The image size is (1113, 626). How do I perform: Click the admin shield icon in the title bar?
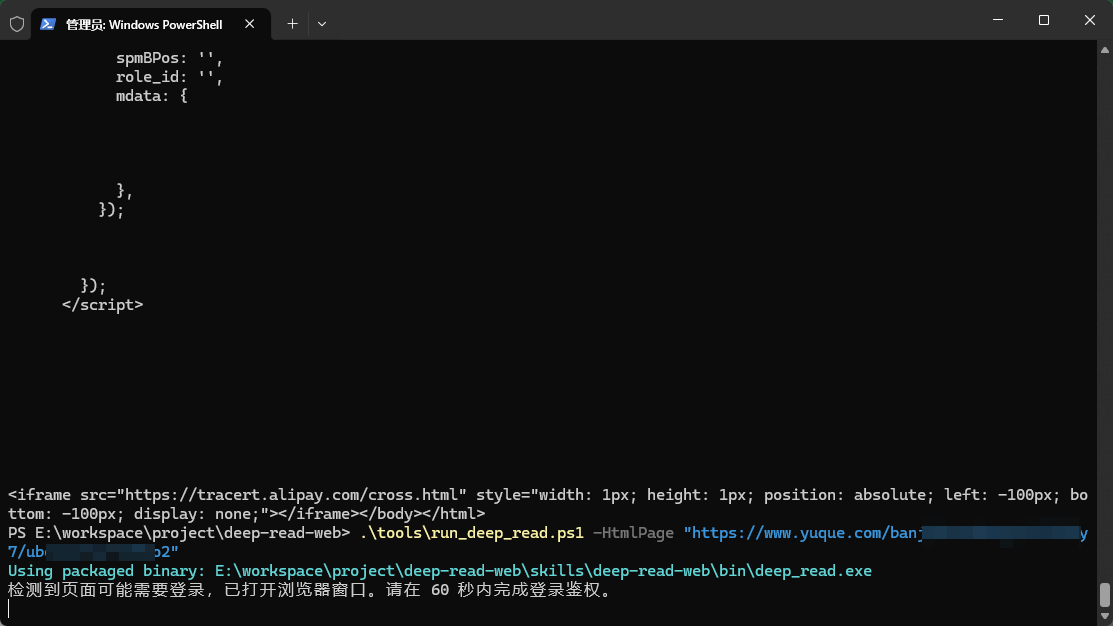point(17,24)
